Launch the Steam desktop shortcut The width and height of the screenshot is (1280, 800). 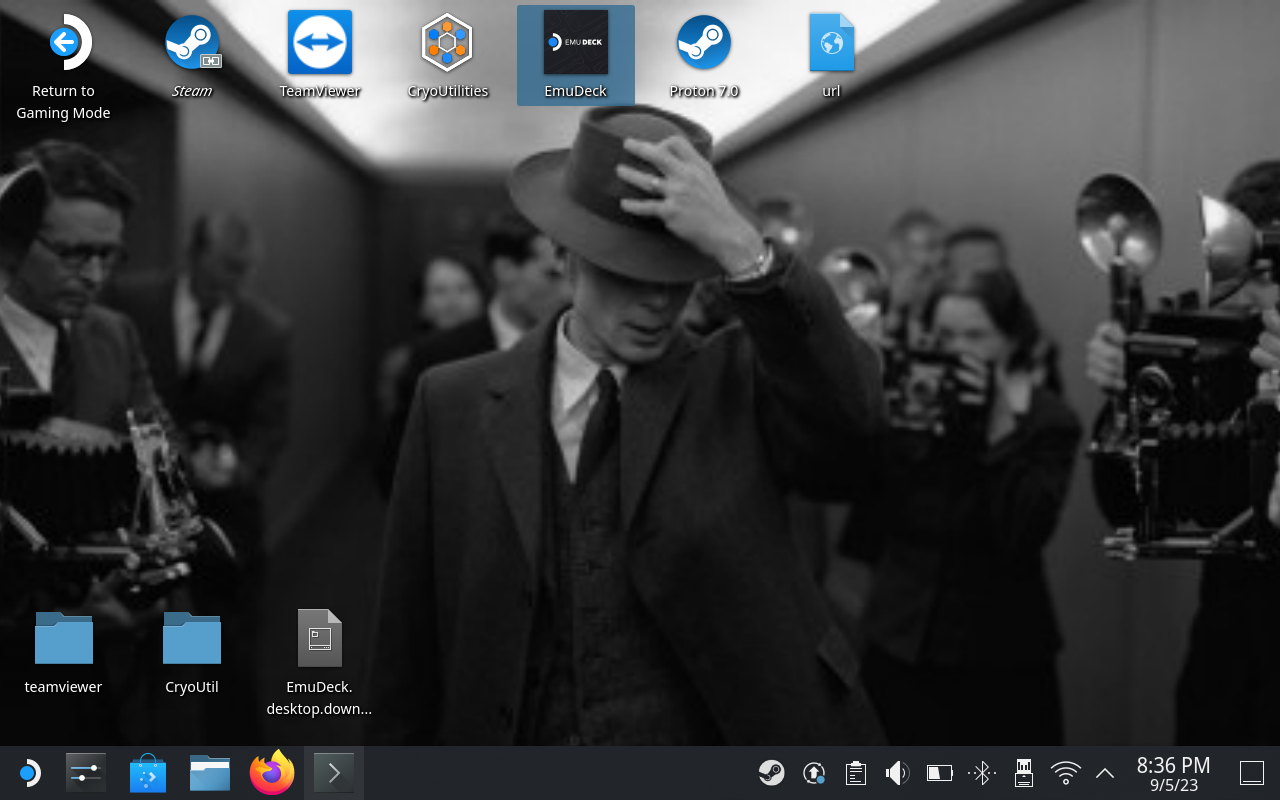[x=192, y=45]
